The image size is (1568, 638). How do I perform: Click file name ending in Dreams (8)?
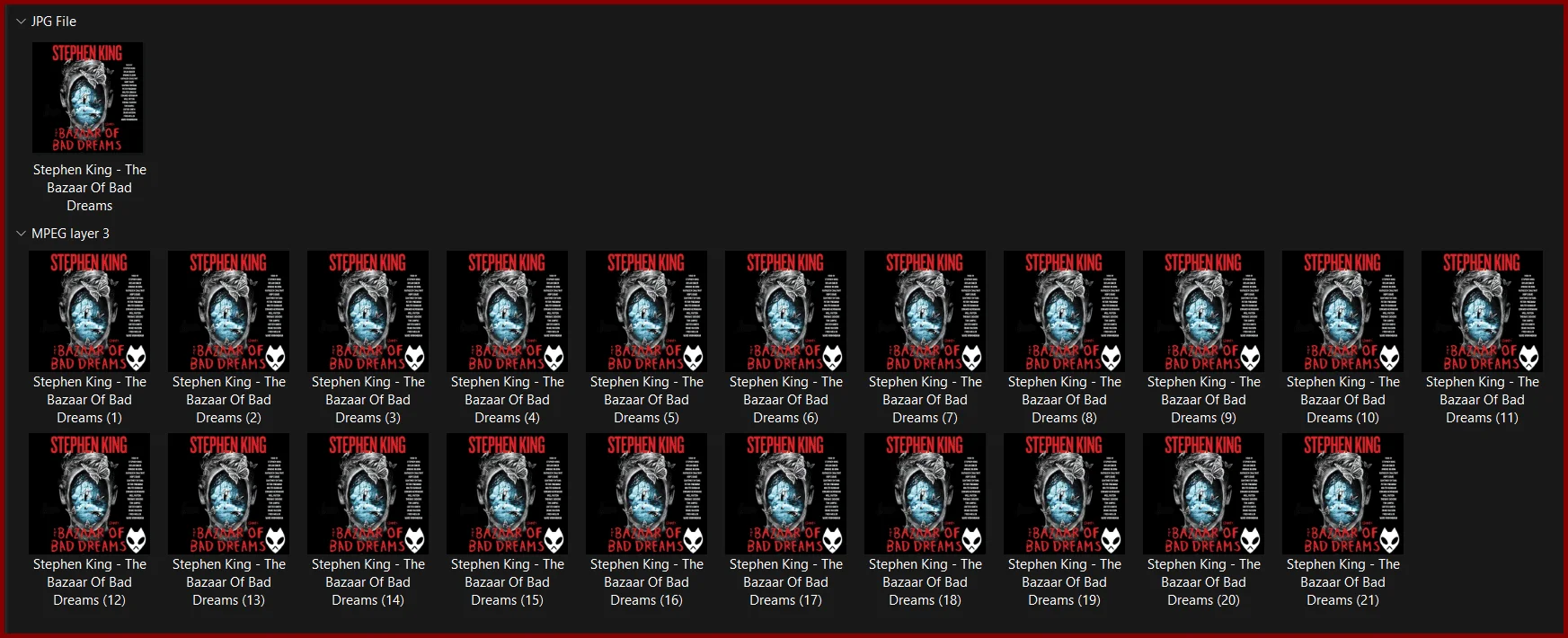(1064, 400)
